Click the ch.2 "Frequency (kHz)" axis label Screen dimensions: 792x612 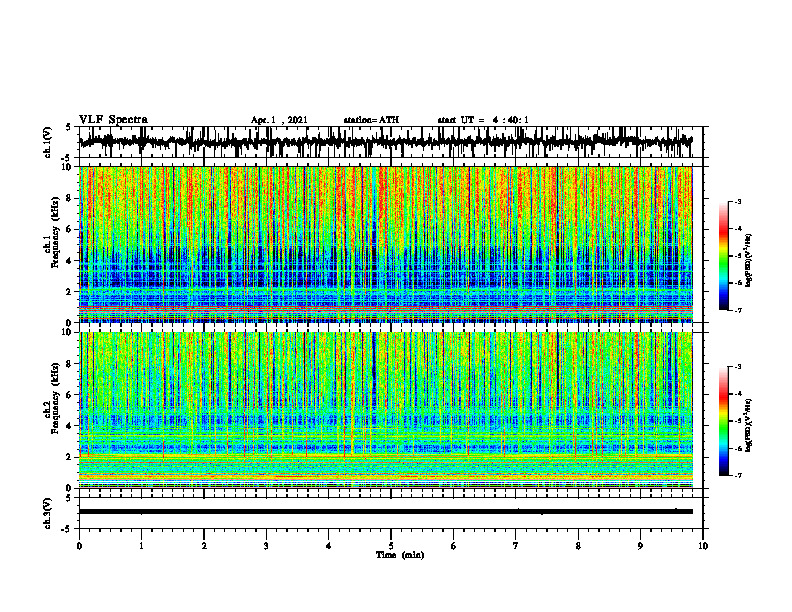[x=55, y=398]
